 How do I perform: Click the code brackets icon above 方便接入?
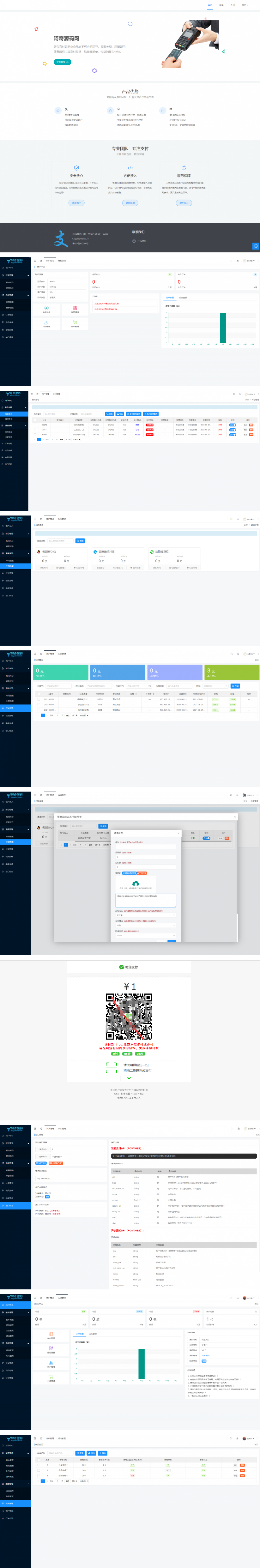[130, 168]
